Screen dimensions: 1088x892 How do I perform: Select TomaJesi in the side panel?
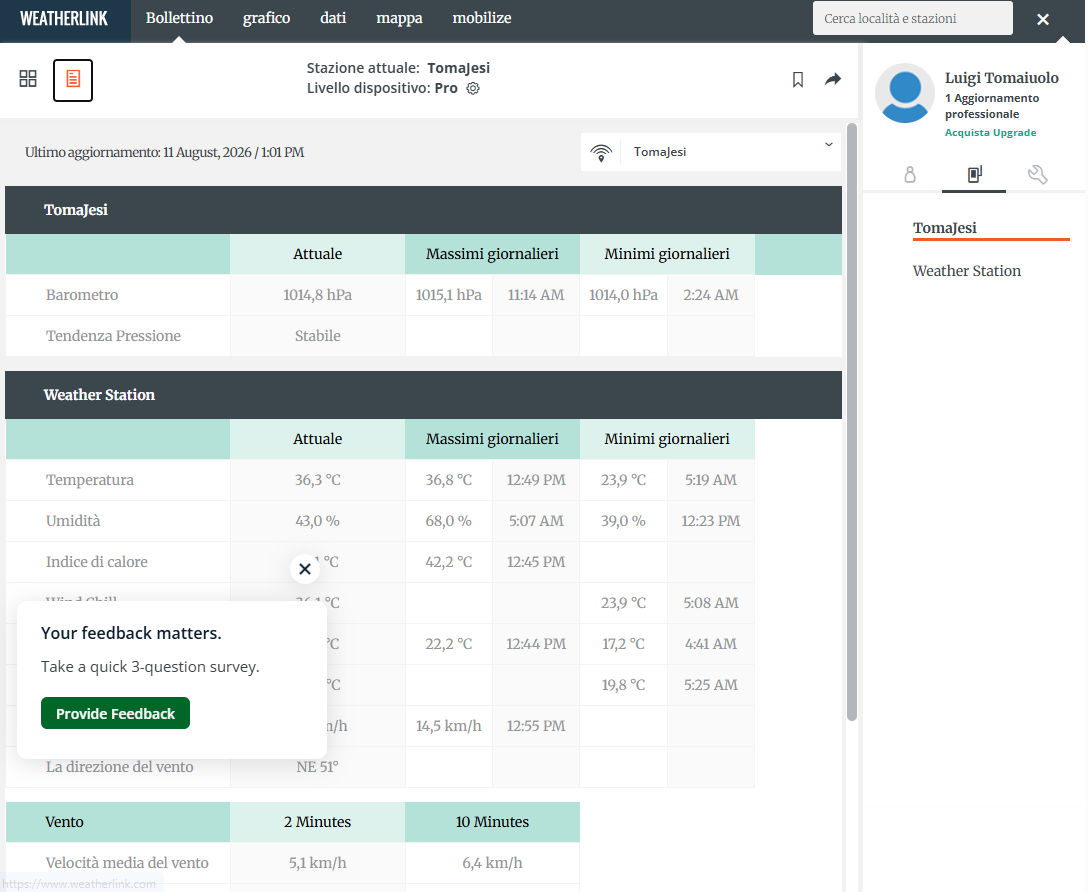pyautogui.click(x=944, y=228)
